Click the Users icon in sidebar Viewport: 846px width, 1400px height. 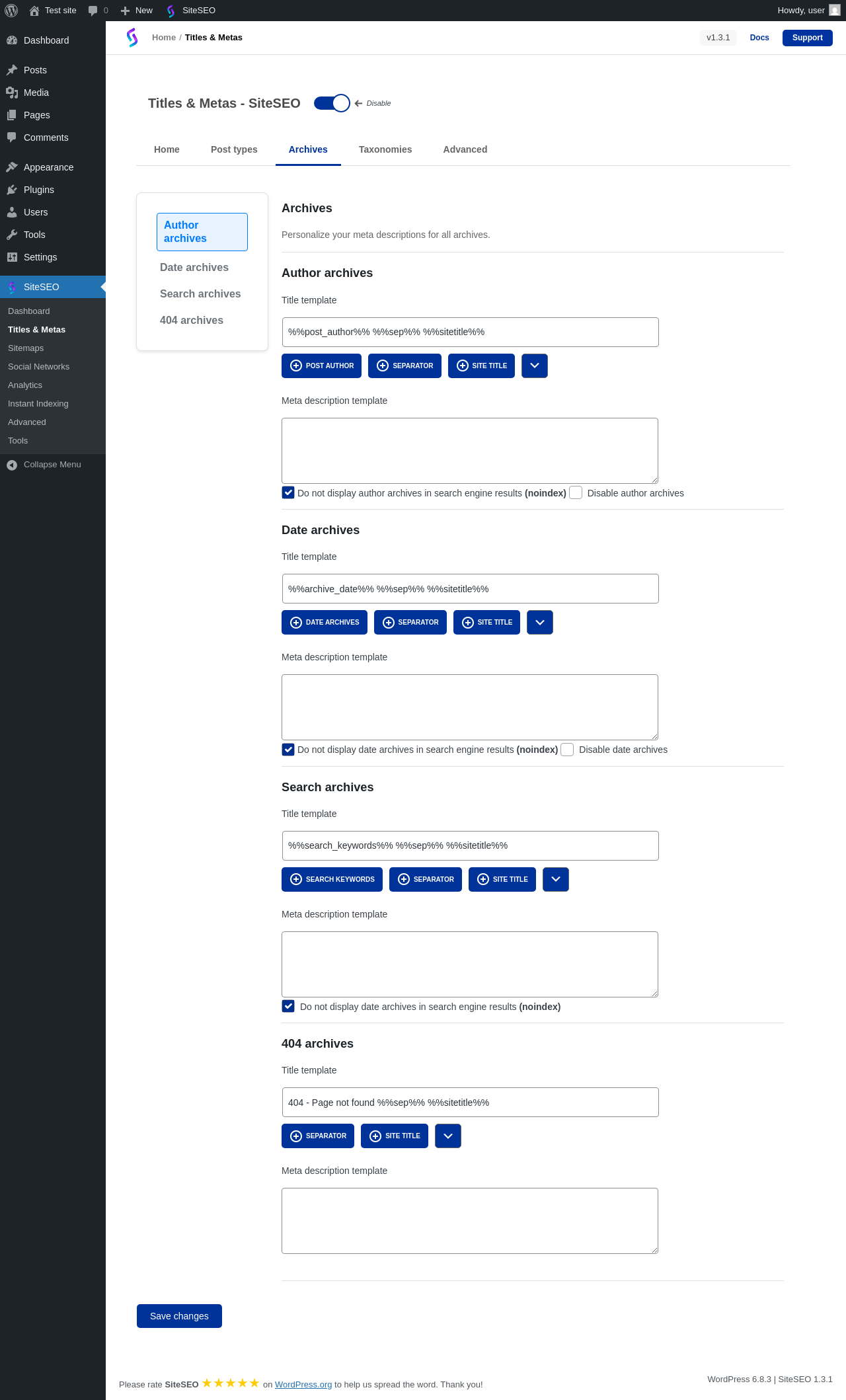[x=12, y=212]
